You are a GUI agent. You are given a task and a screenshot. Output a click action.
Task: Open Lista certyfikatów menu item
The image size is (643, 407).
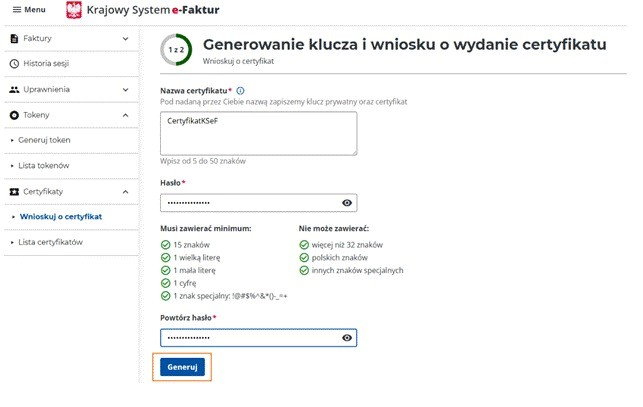[x=50, y=242]
